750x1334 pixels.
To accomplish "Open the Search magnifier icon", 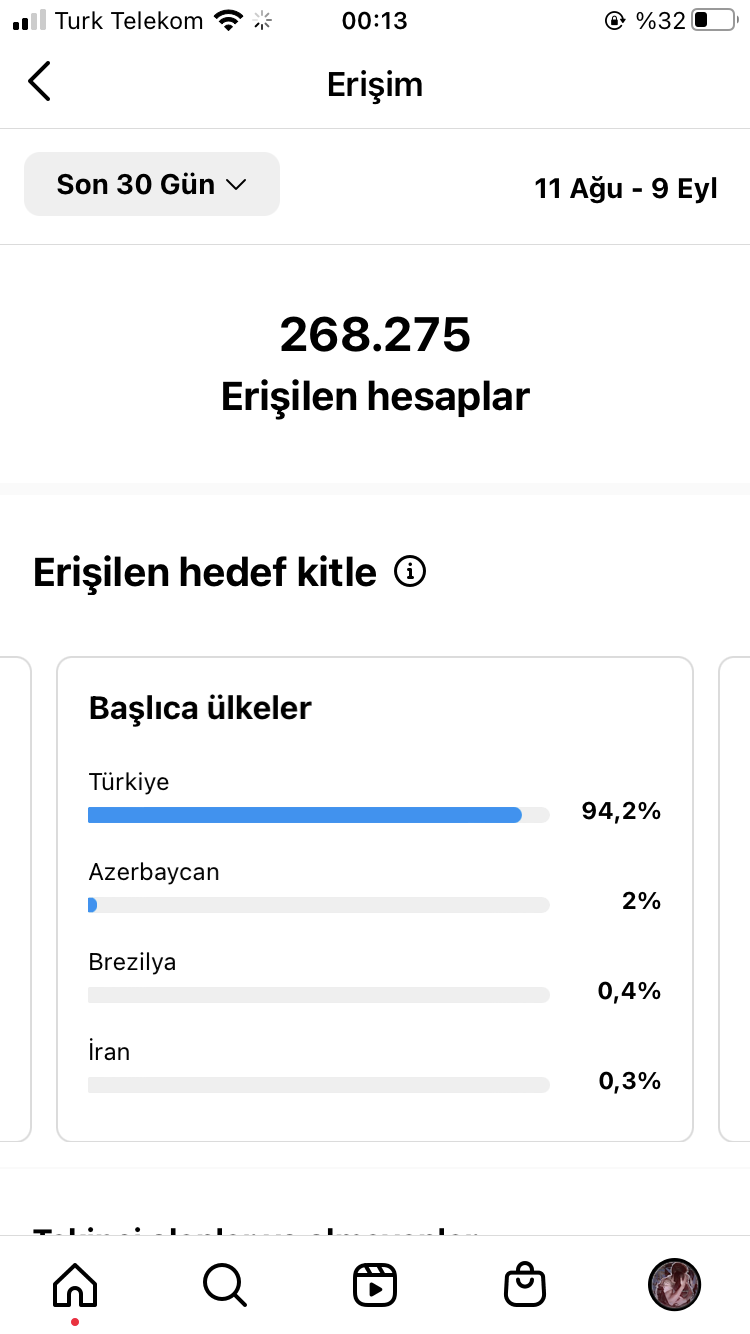I will tap(225, 1284).
